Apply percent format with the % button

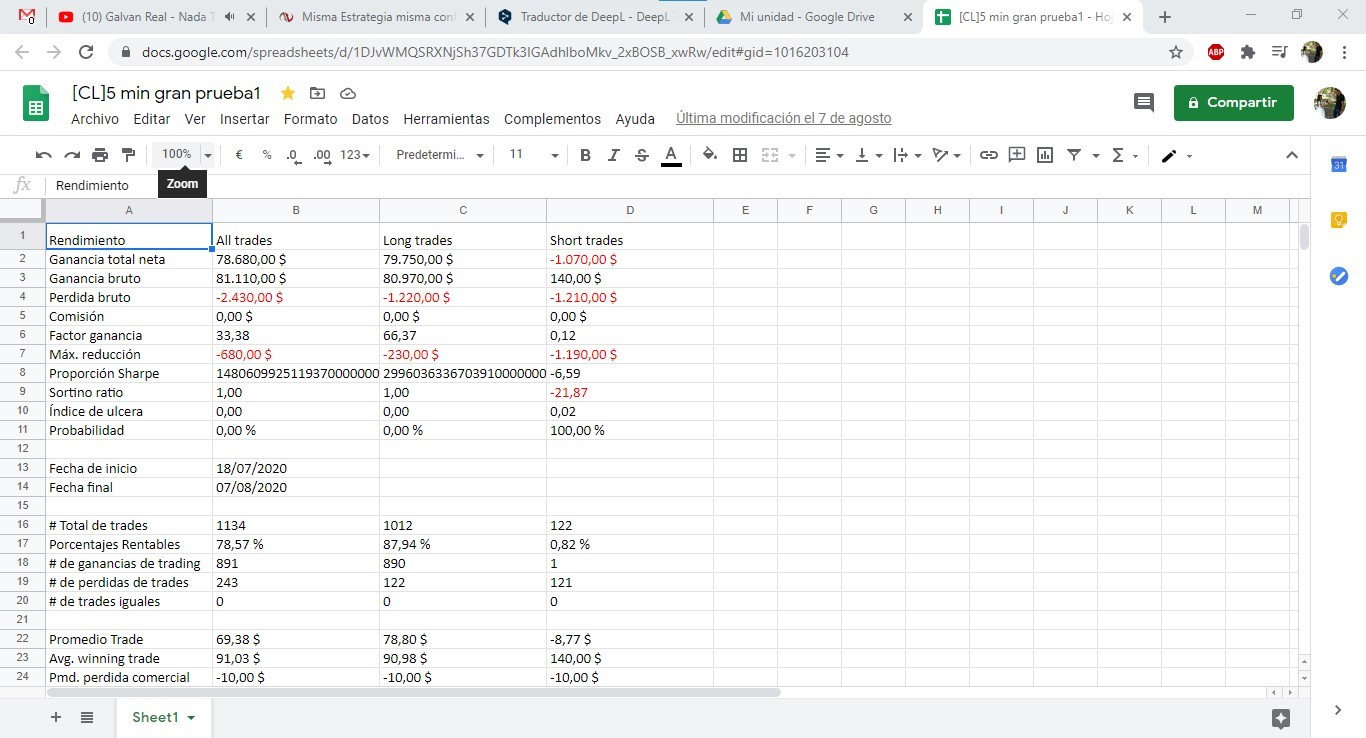tap(267, 155)
